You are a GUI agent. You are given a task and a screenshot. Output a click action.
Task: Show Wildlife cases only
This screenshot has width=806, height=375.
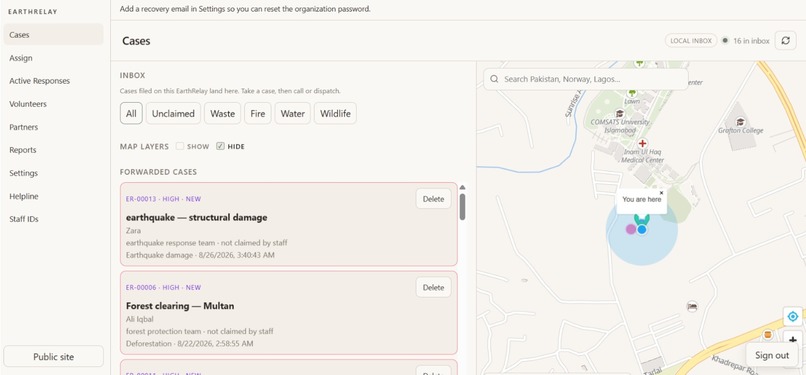pos(335,114)
